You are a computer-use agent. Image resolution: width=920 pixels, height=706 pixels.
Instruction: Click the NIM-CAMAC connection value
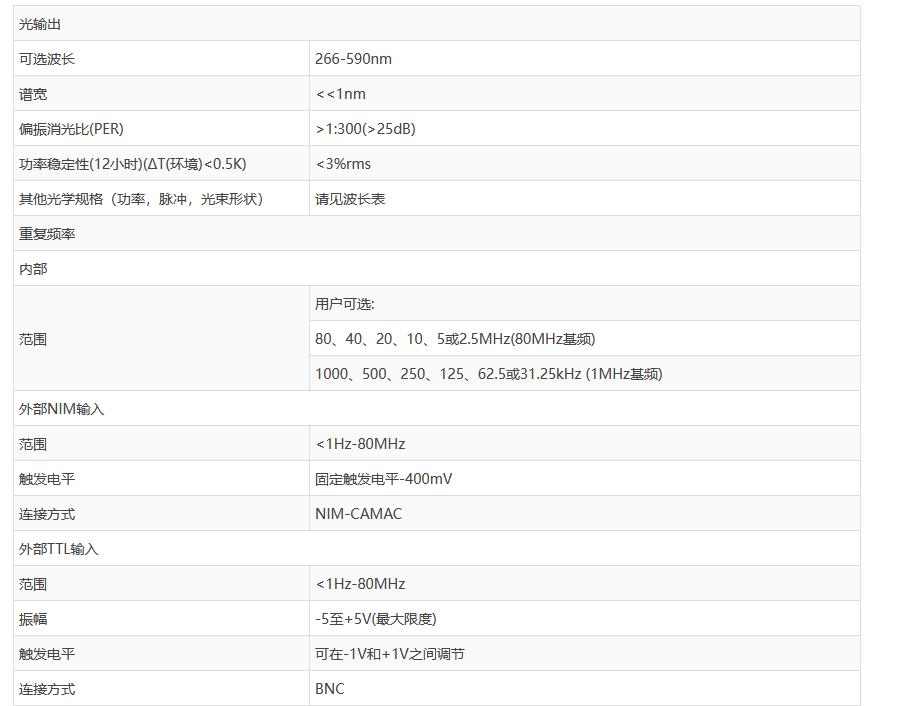click(x=358, y=514)
